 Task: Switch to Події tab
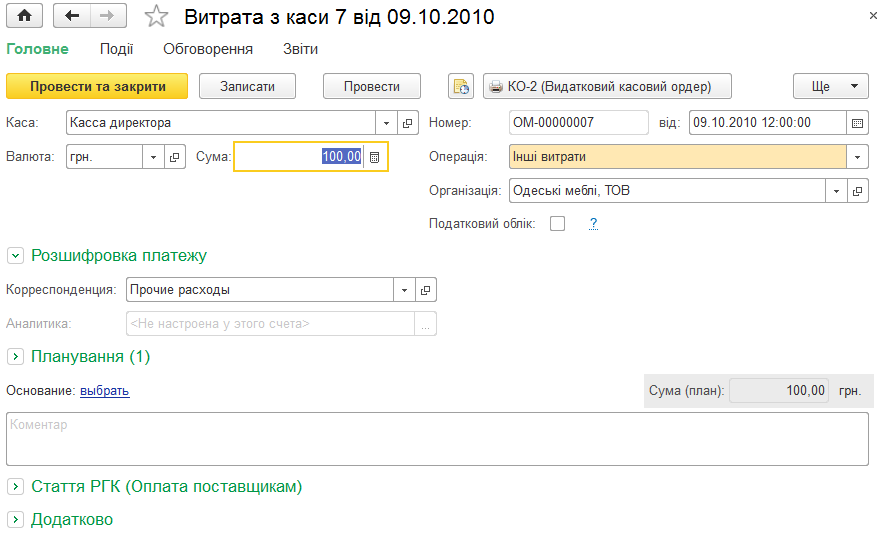[116, 49]
